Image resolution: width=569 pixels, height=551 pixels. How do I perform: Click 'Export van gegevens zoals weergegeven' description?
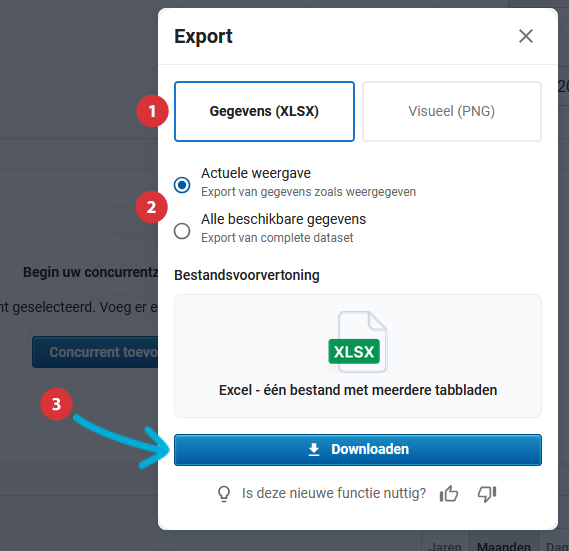[308, 192]
